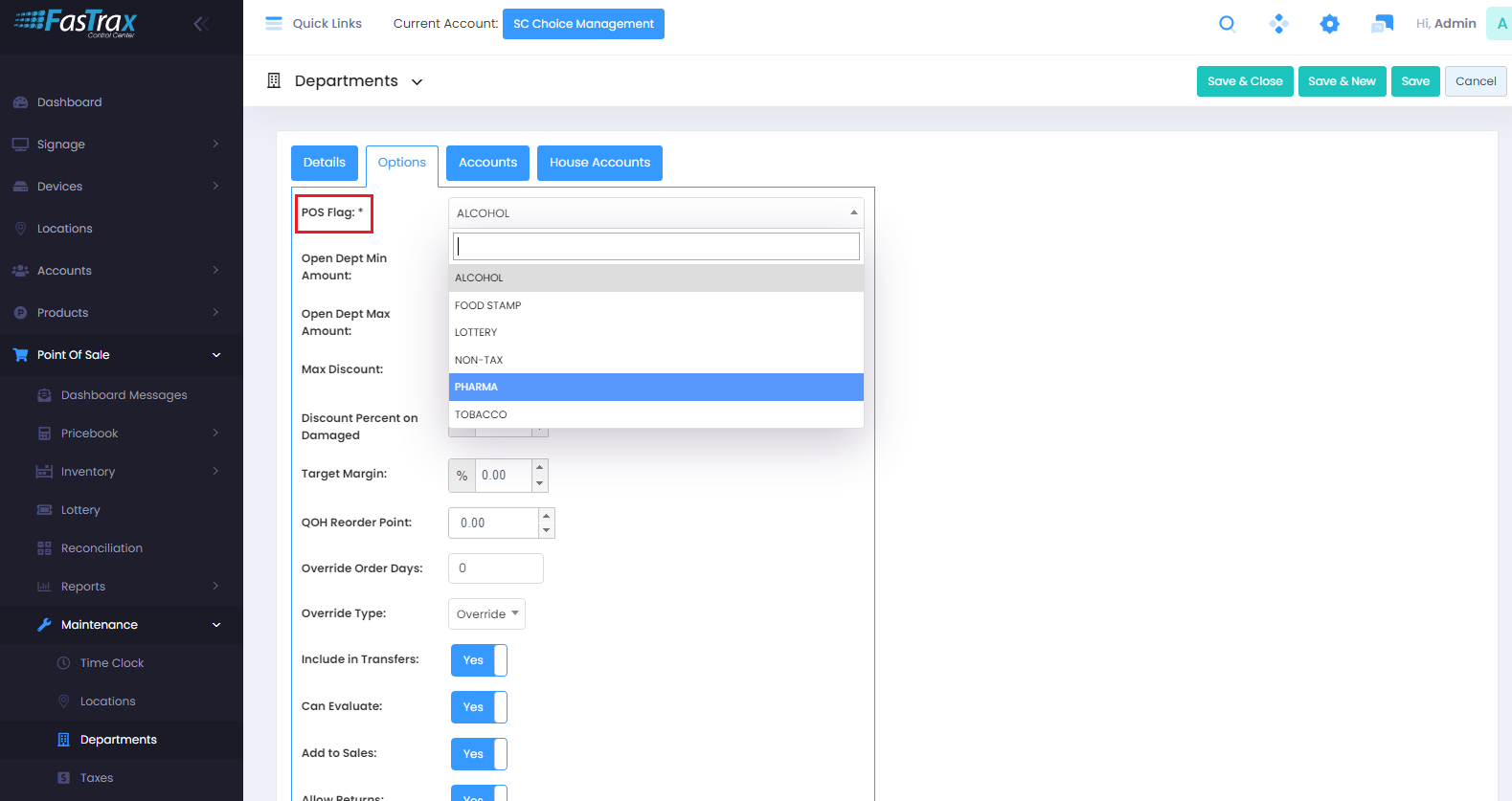The image size is (1512, 801).
Task: Toggle the Can Evaluate switch
Action: coord(479,707)
